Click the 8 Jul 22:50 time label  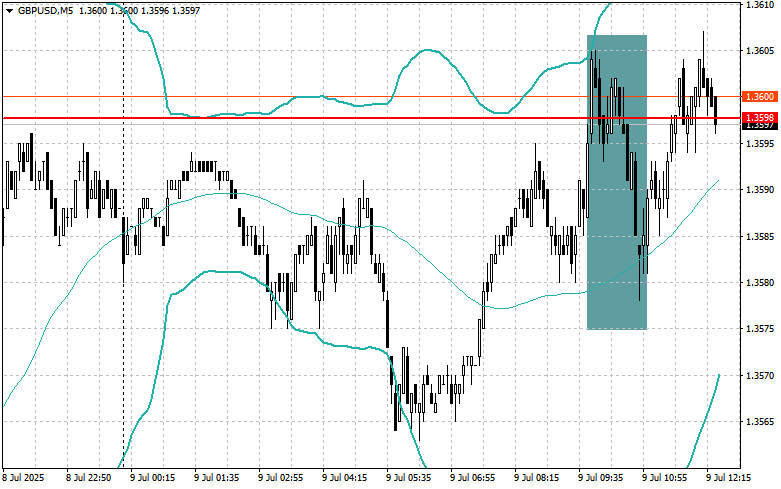coord(88,478)
